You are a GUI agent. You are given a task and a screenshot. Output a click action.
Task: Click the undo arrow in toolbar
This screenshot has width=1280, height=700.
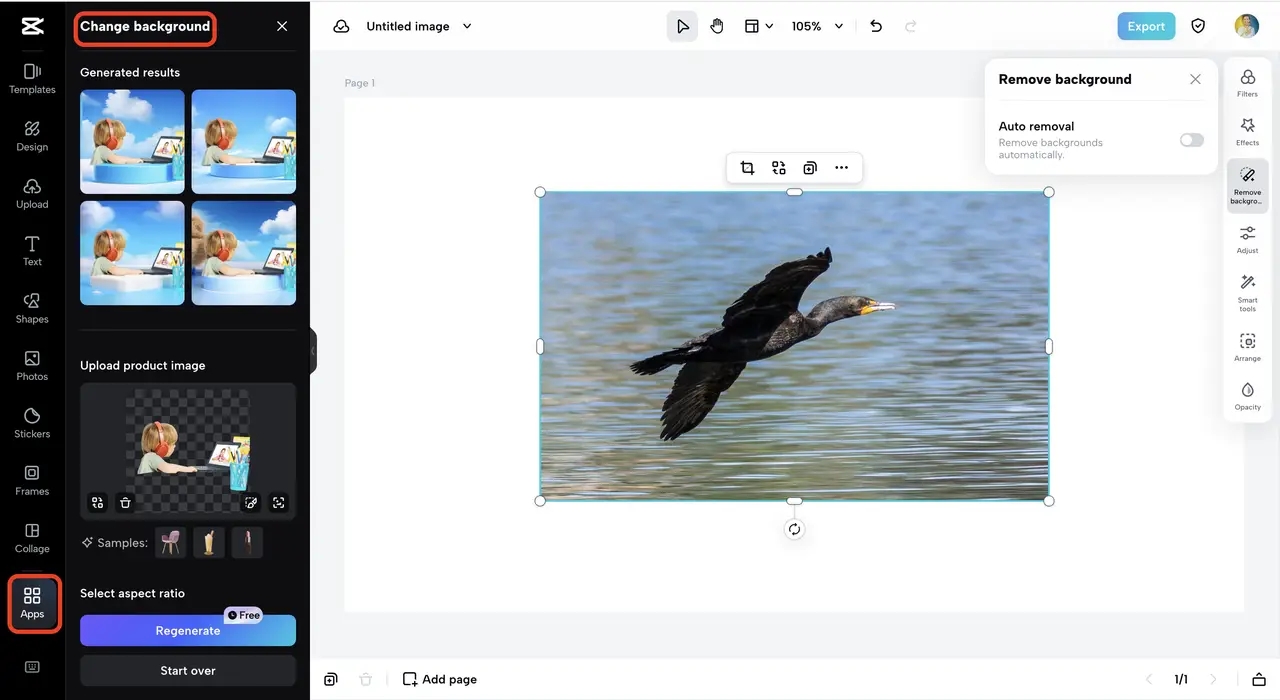click(876, 27)
